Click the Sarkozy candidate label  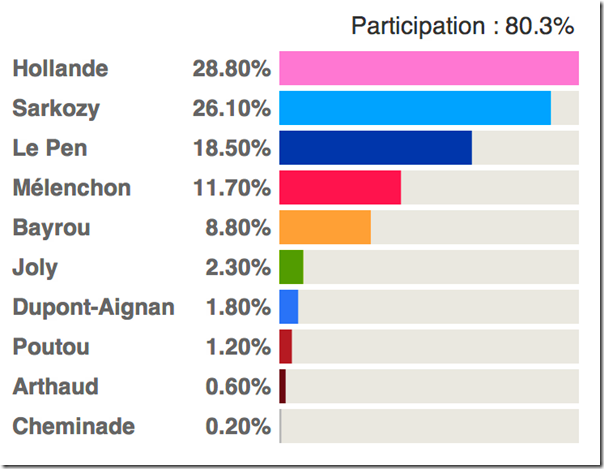click(56, 109)
